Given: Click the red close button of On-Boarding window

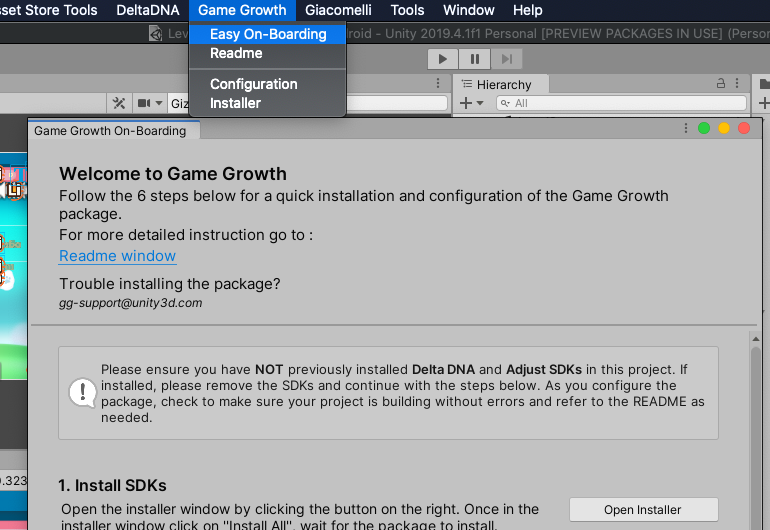Looking at the screenshot, I should click(x=744, y=128).
